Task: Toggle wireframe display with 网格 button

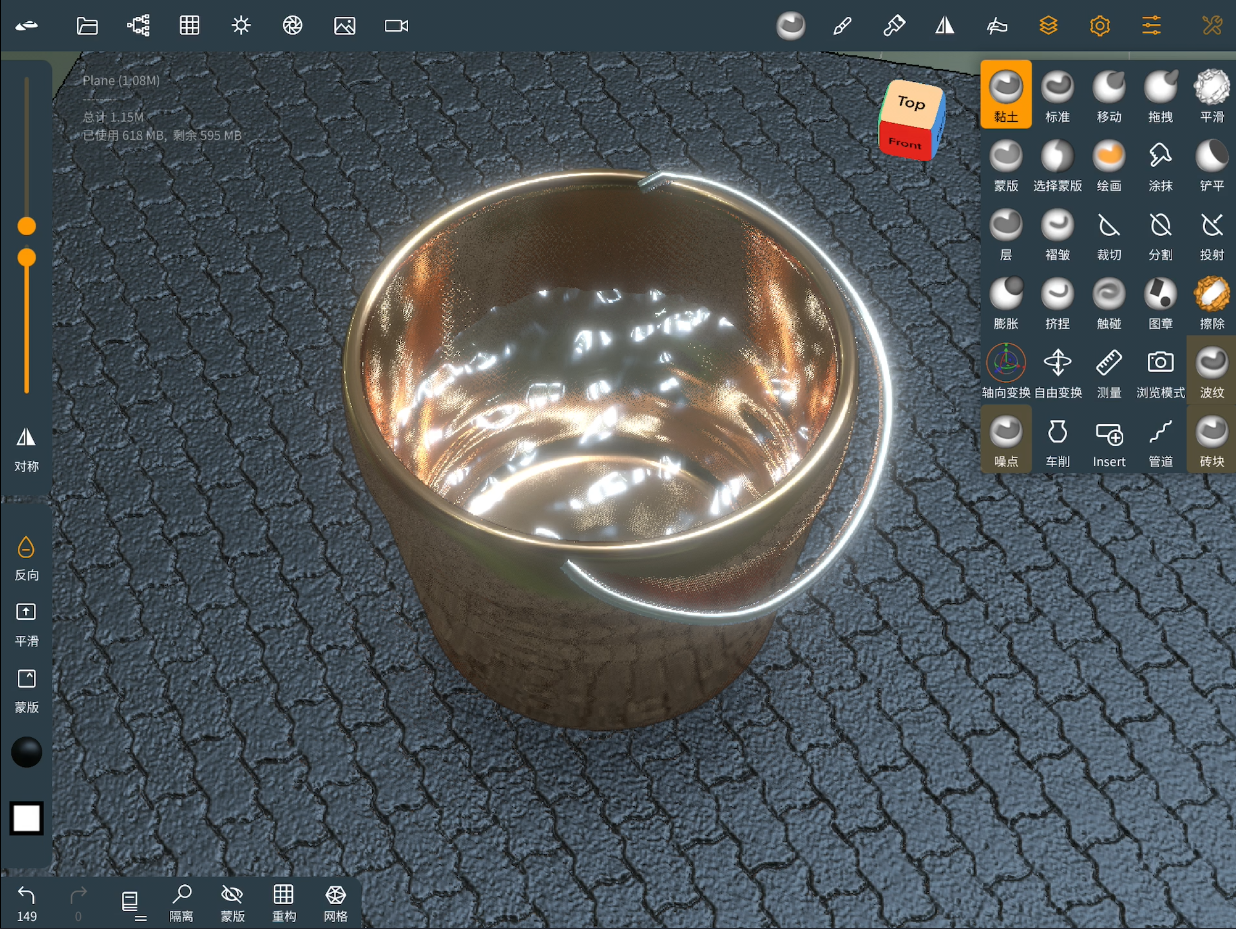Action: click(x=335, y=901)
